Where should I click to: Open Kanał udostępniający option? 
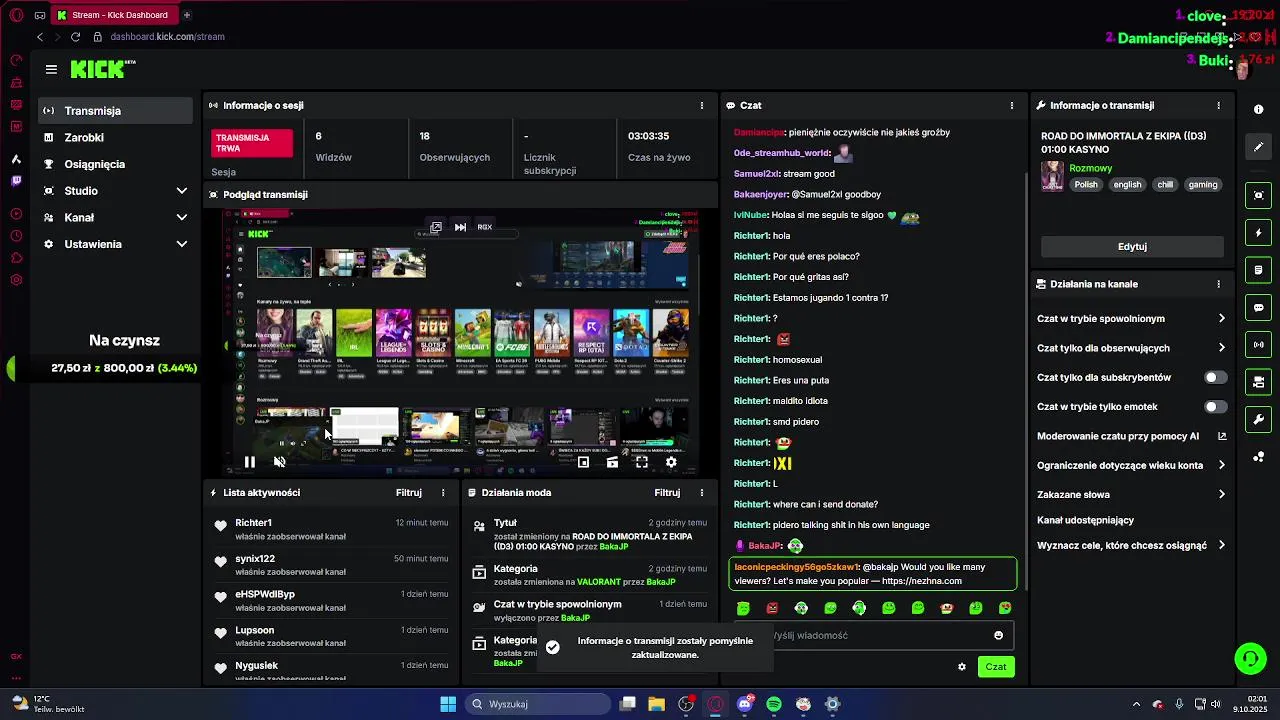(x=1085, y=520)
